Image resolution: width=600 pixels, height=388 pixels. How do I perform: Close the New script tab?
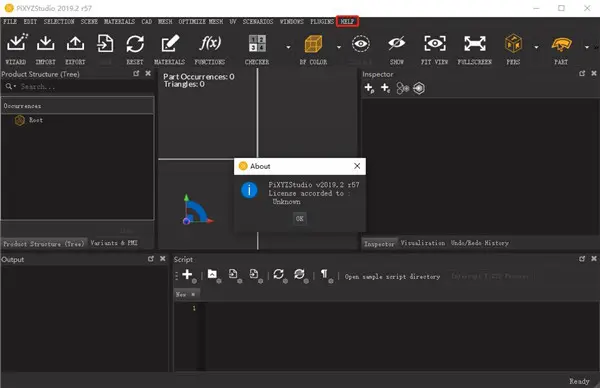click(x=193, y=294)
